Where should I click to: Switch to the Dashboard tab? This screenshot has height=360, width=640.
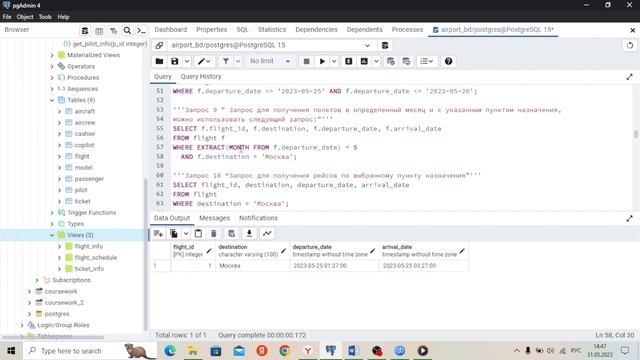(x=171, y=29)
